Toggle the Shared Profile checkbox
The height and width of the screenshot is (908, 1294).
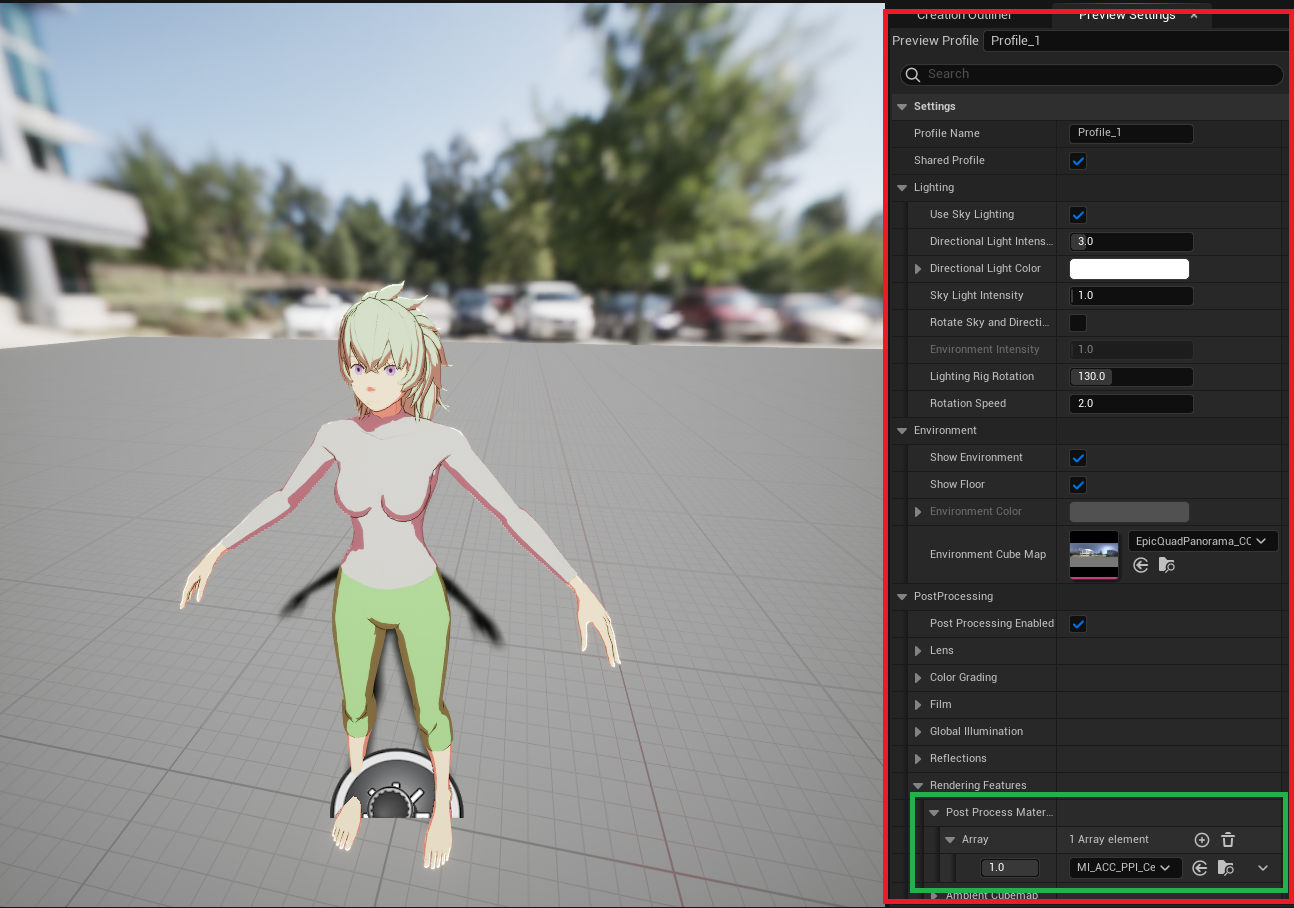click(x=1078, y=161)
